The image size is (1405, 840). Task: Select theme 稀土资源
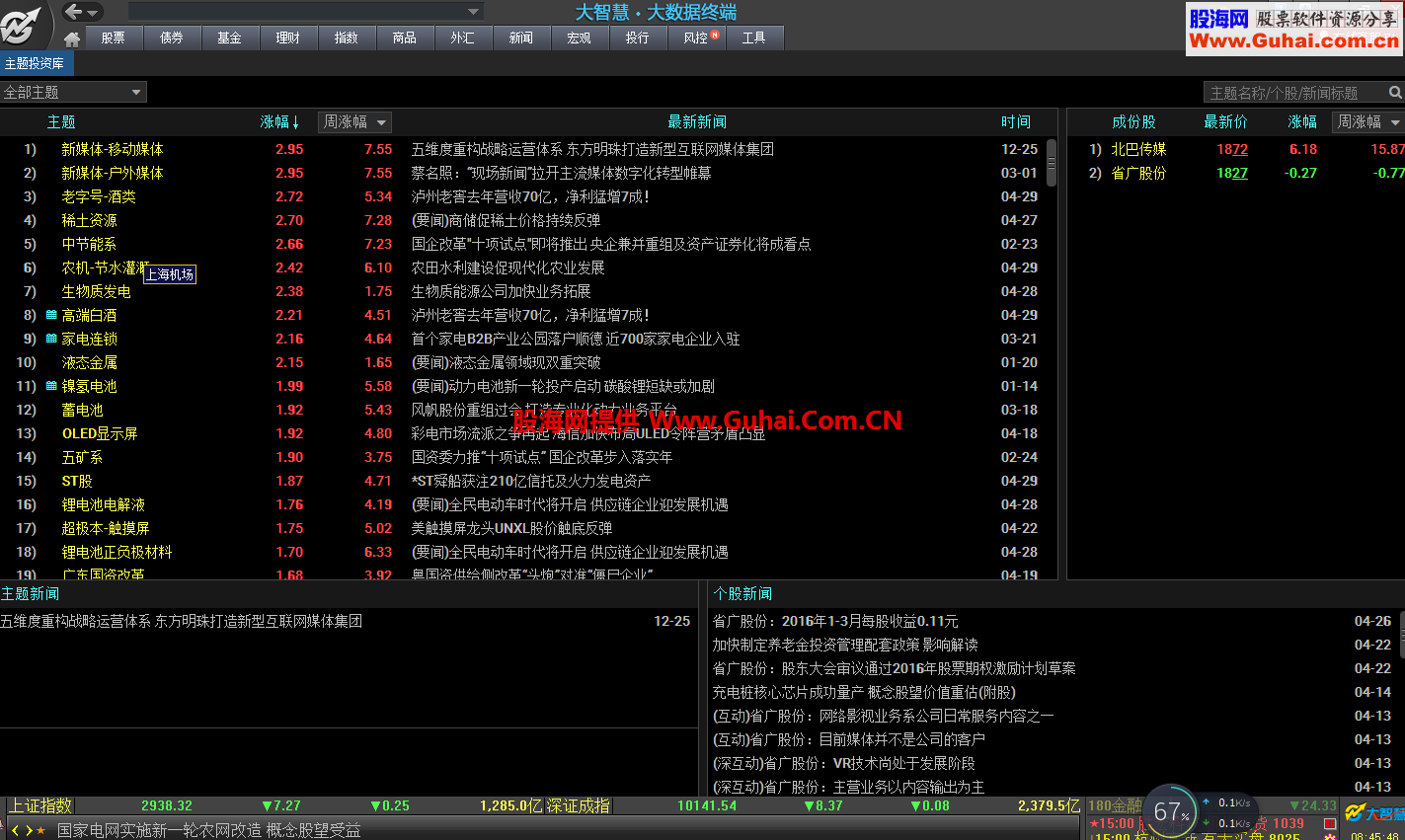coord(89,220)
